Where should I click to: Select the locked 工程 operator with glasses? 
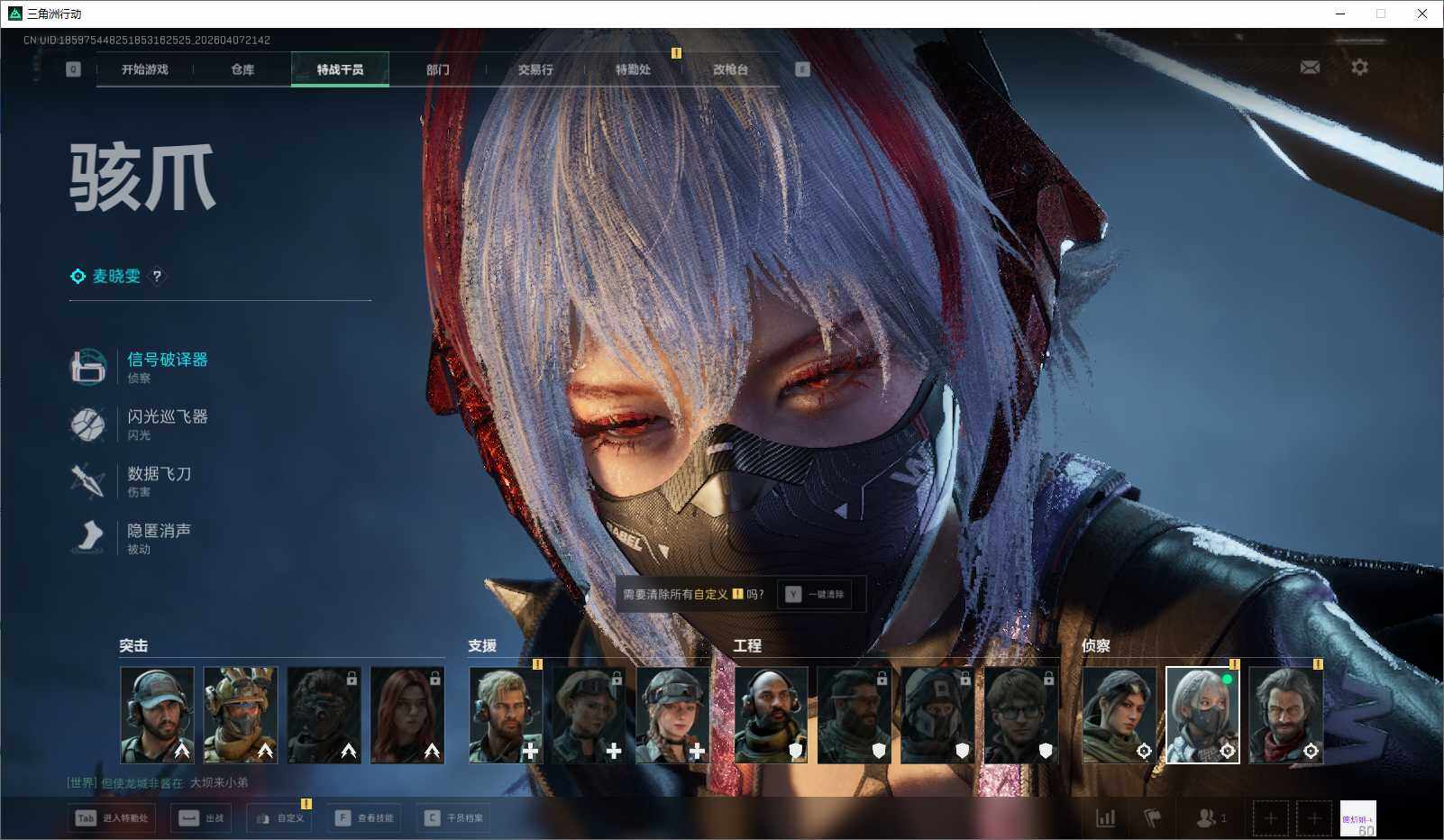(x=1021, y=715)
